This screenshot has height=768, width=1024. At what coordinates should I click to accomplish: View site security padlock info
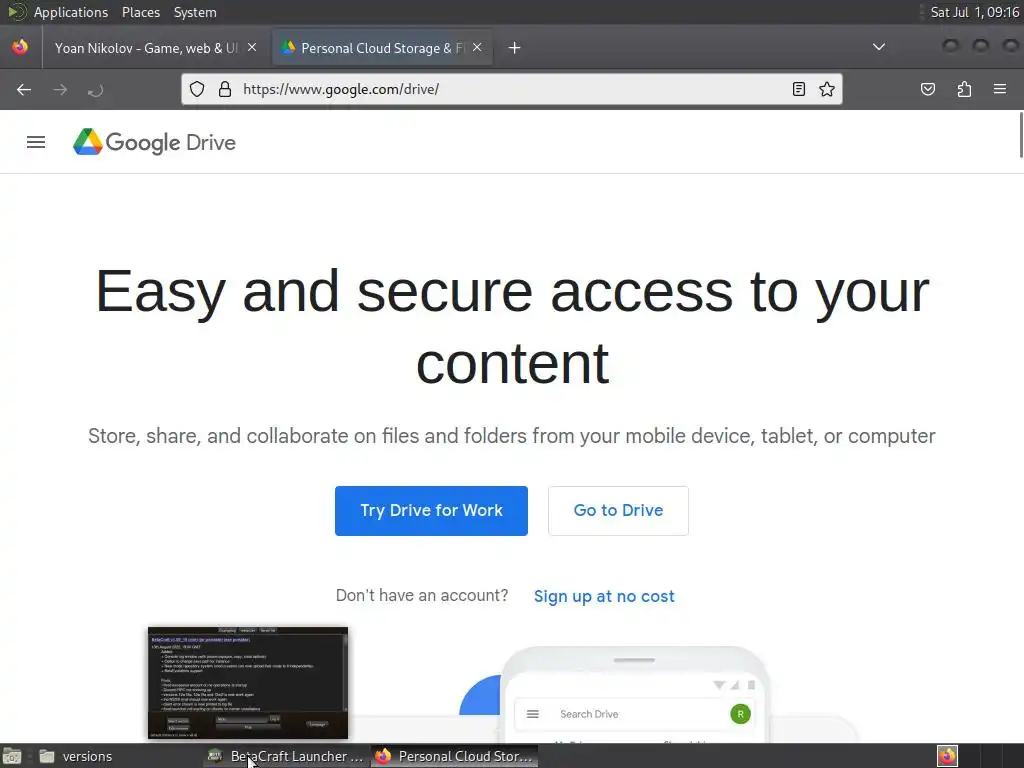(225, 89)
